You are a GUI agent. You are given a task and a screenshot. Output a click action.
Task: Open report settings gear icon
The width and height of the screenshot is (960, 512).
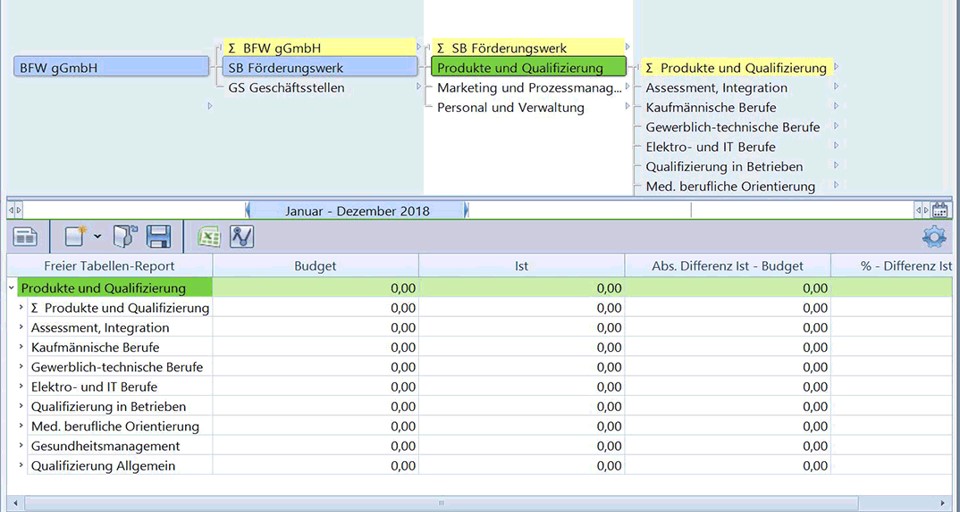pyautogui.click(x=934, y=237)
